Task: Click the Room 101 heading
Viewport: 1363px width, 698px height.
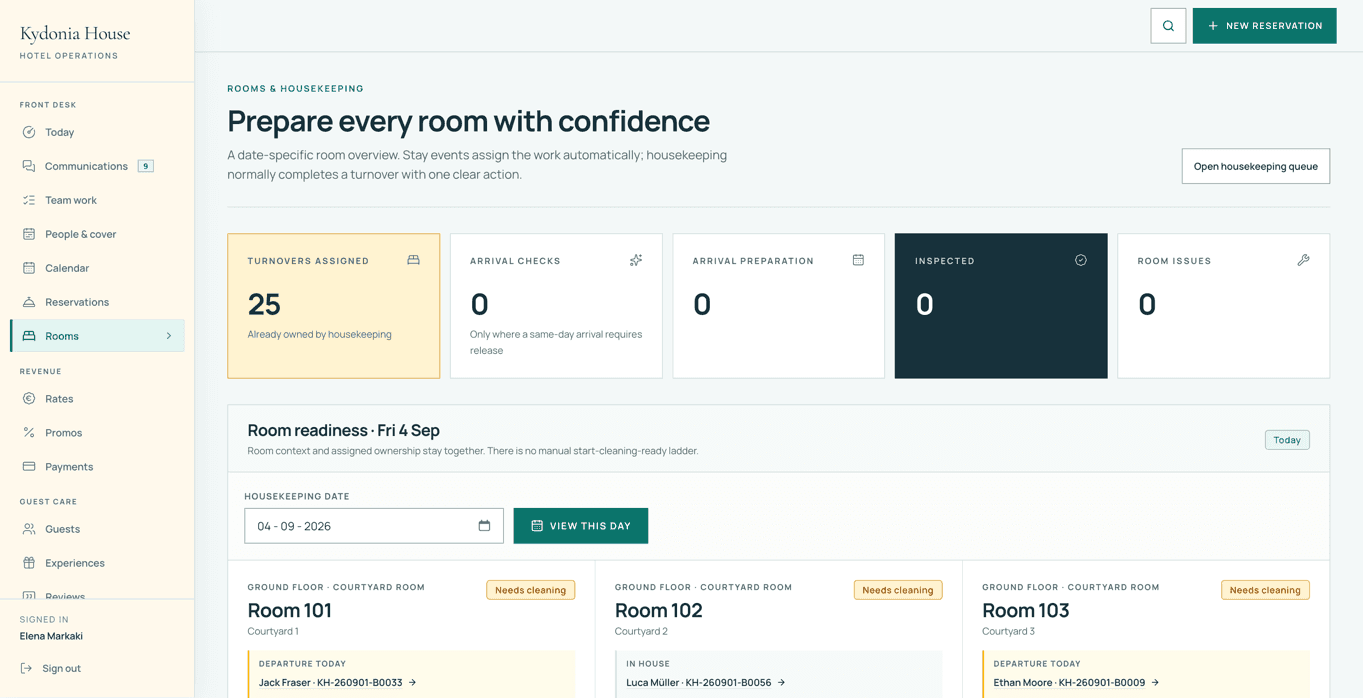Action: point(290,610)
